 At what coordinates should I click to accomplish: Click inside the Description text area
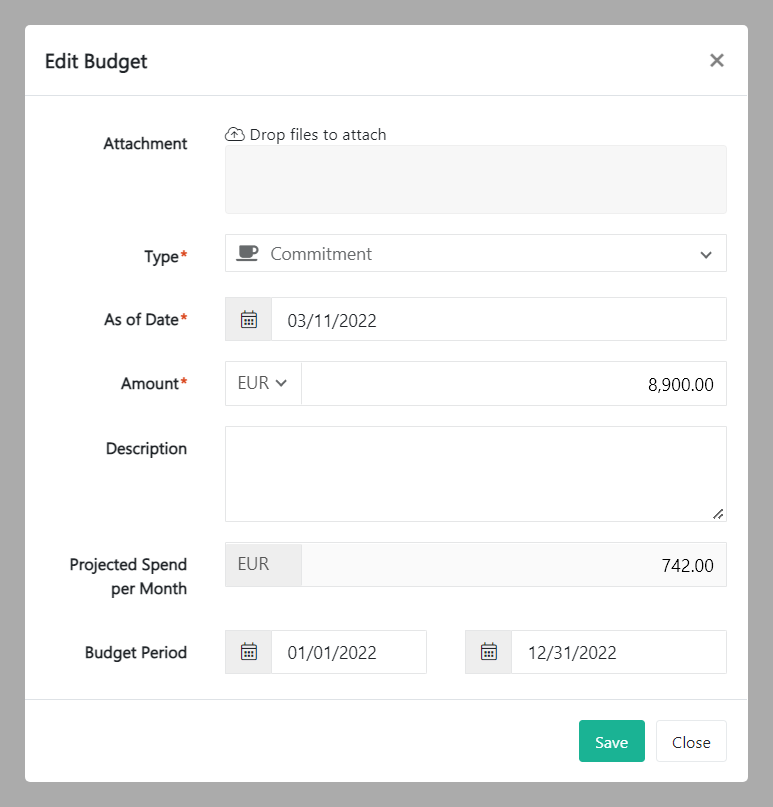tap(476, 470)
